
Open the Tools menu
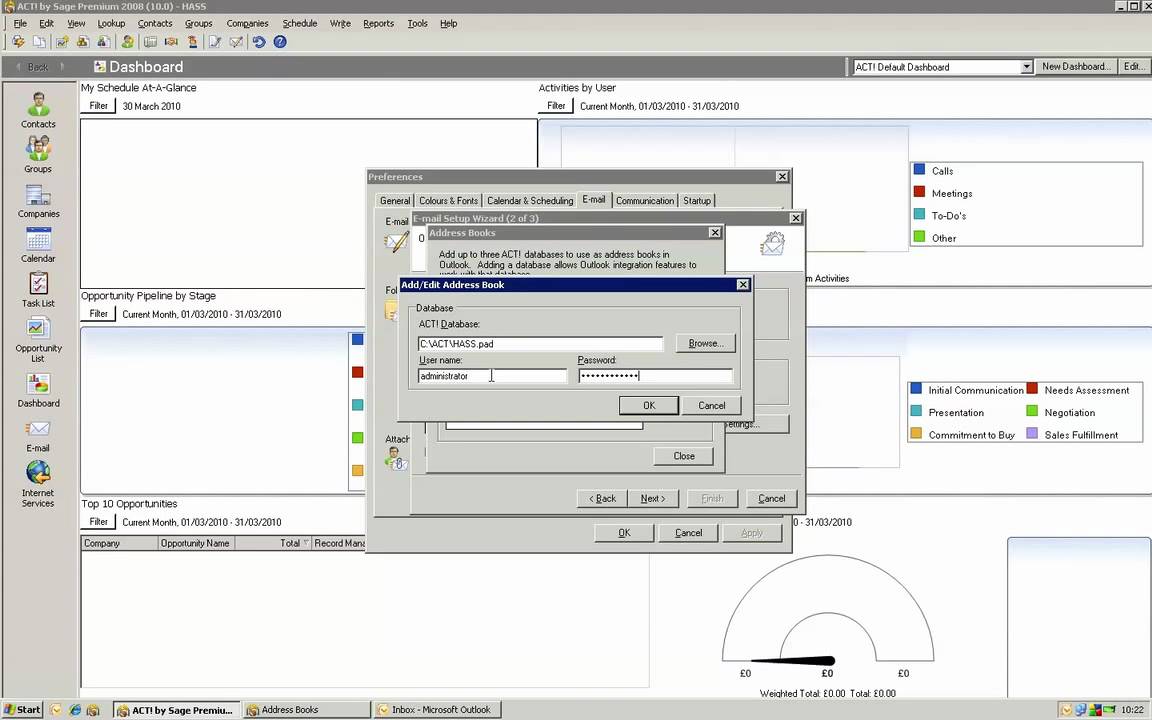click(417, 24)
